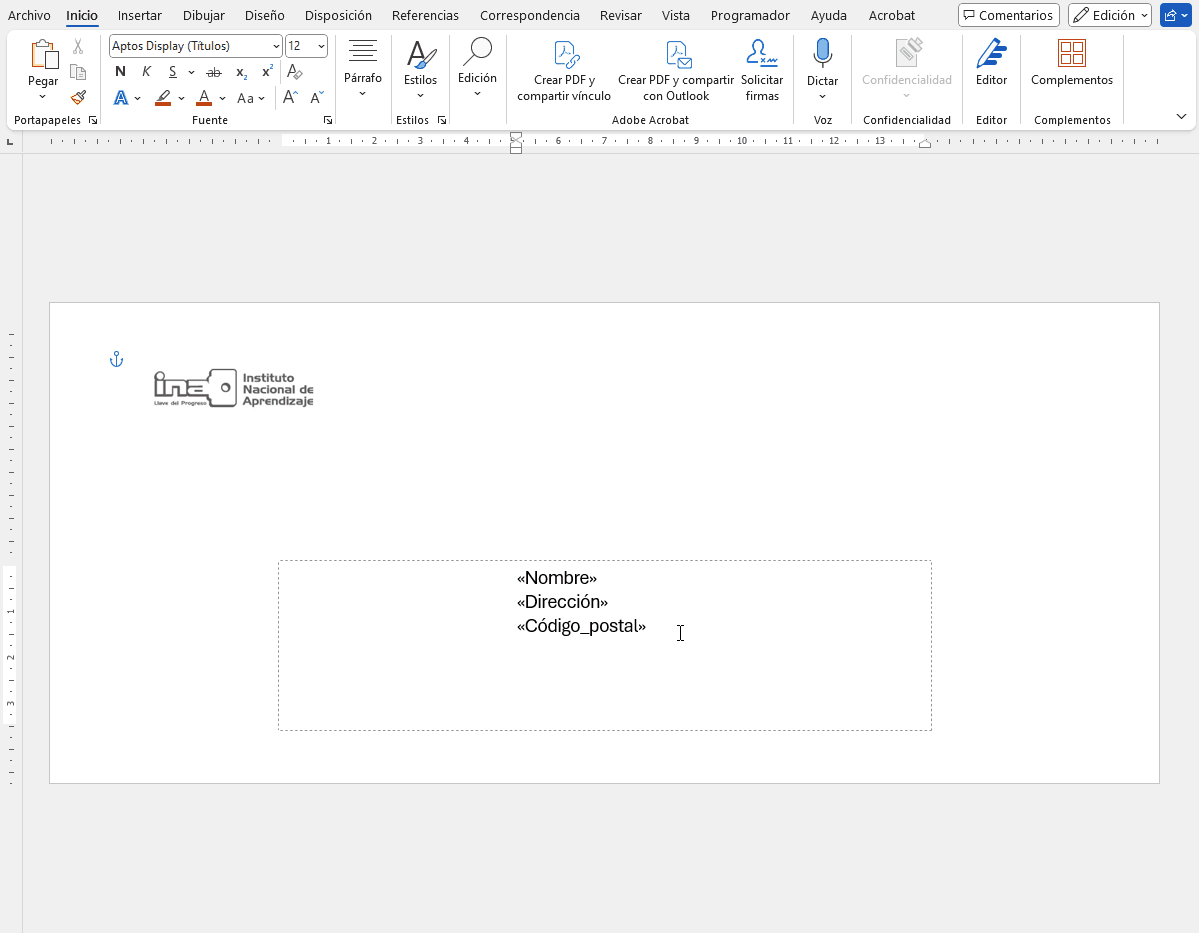Click the Format Painter brush icon
Viewport: 1199px width, 933px height.
point(78,97)
